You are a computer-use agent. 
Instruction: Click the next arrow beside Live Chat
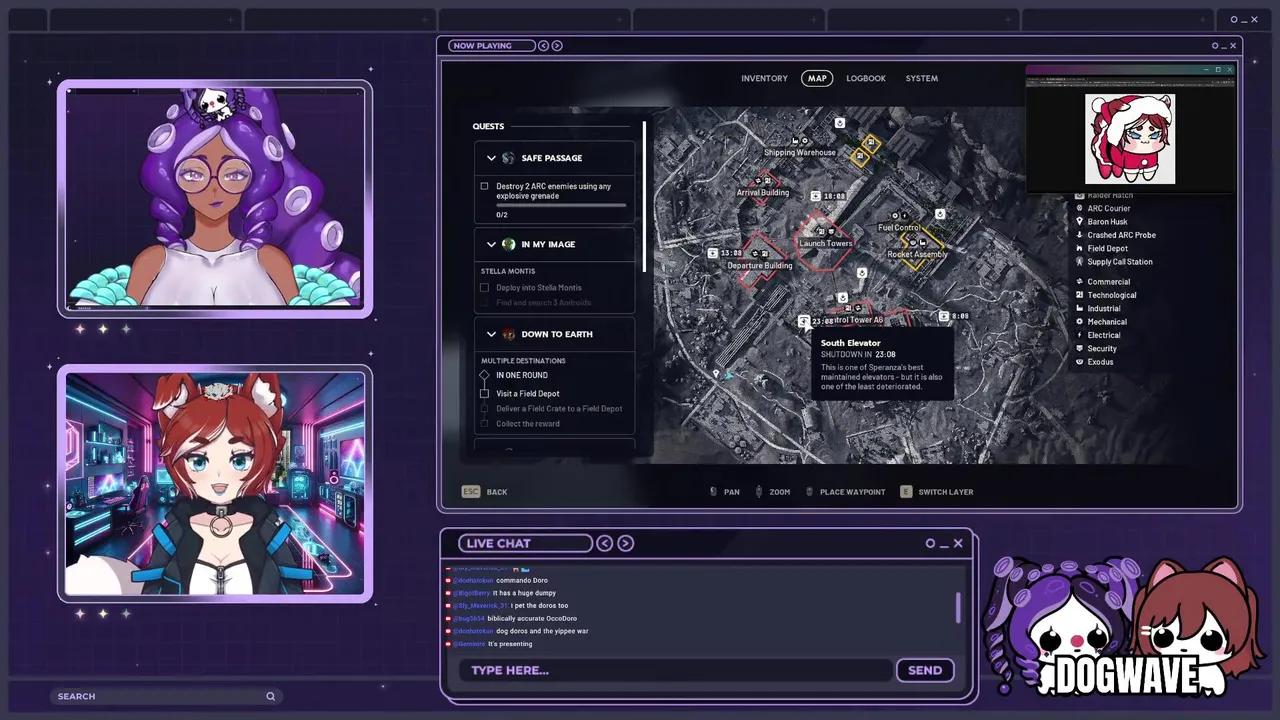(x=625, y=543)
